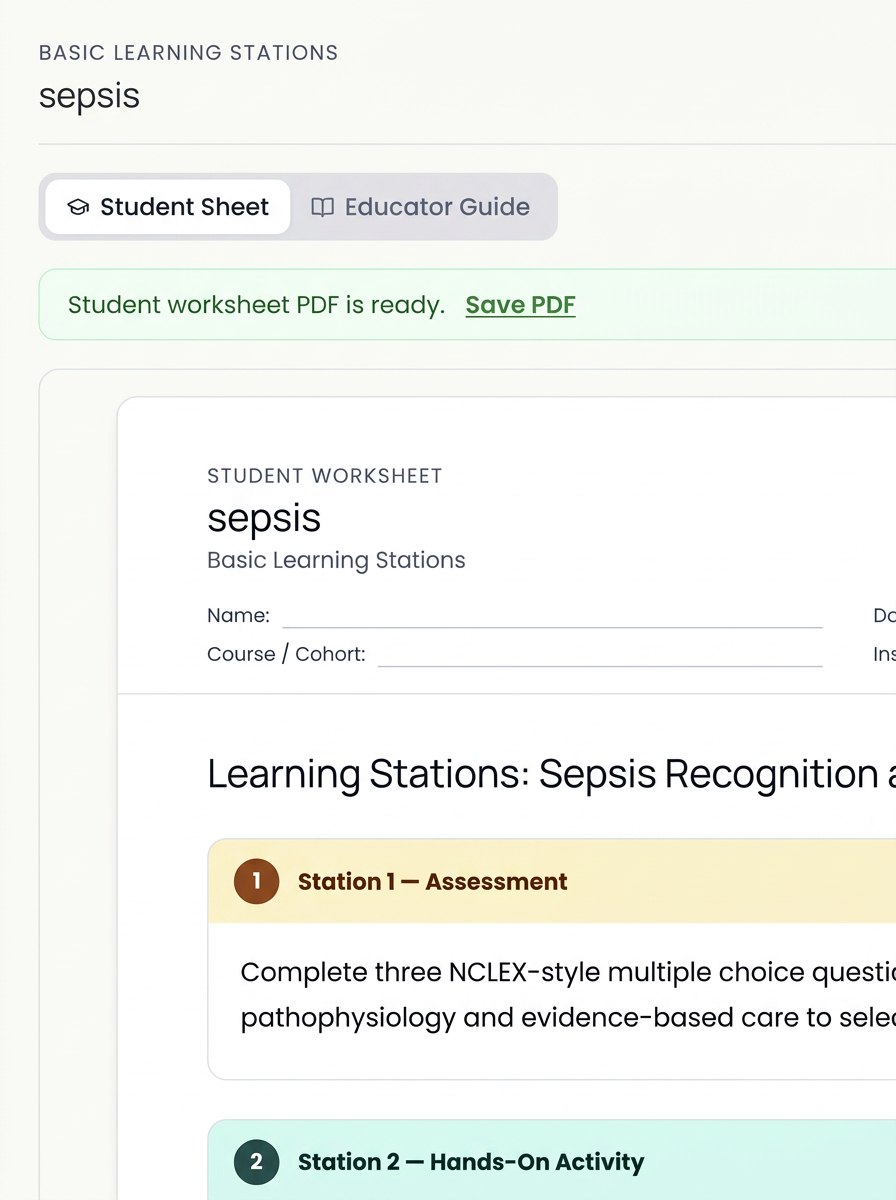Click the Station 1 number badge

(256, 881)
